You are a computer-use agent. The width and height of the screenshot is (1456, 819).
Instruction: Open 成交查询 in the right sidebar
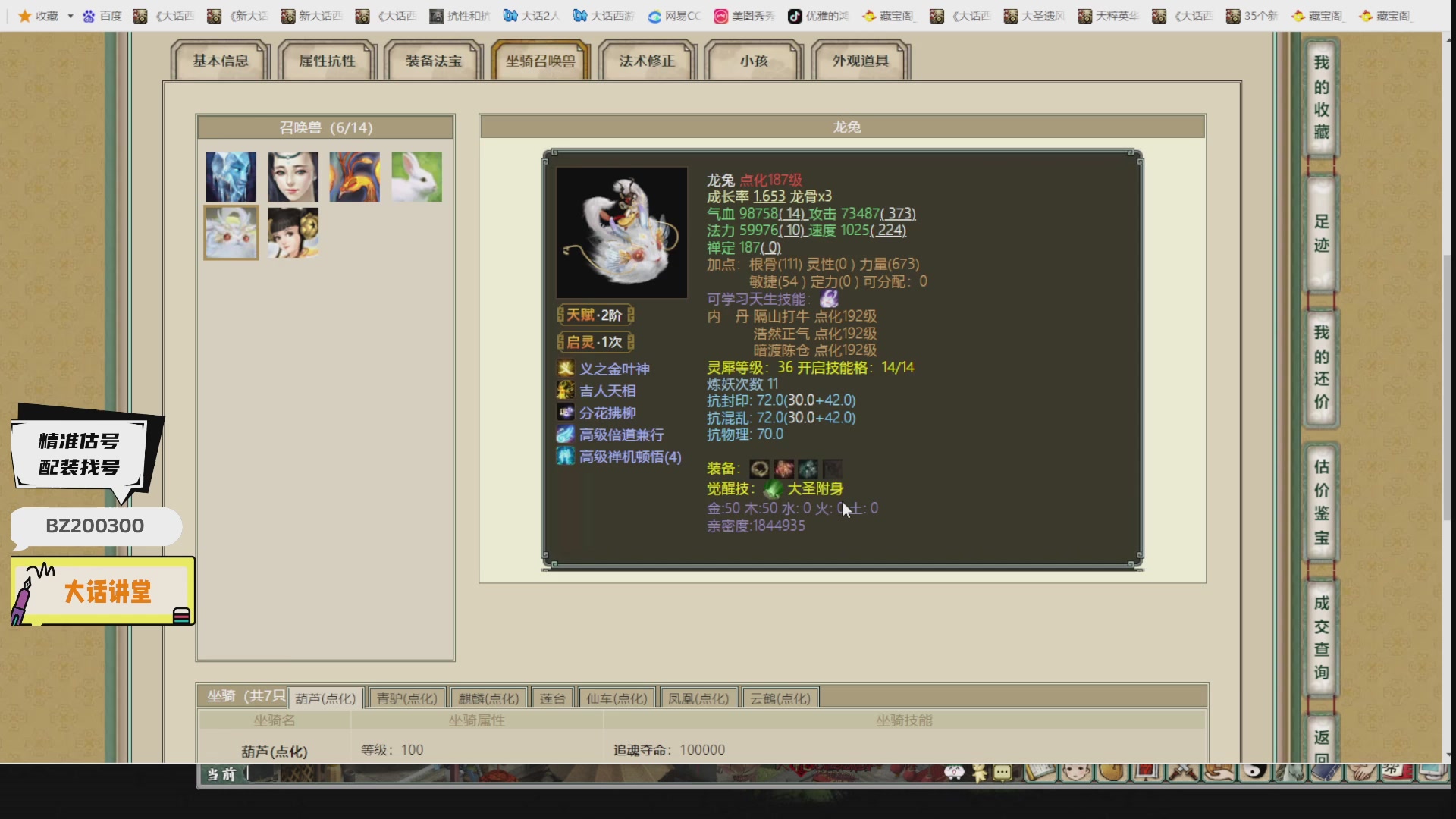click(1322, 638)
